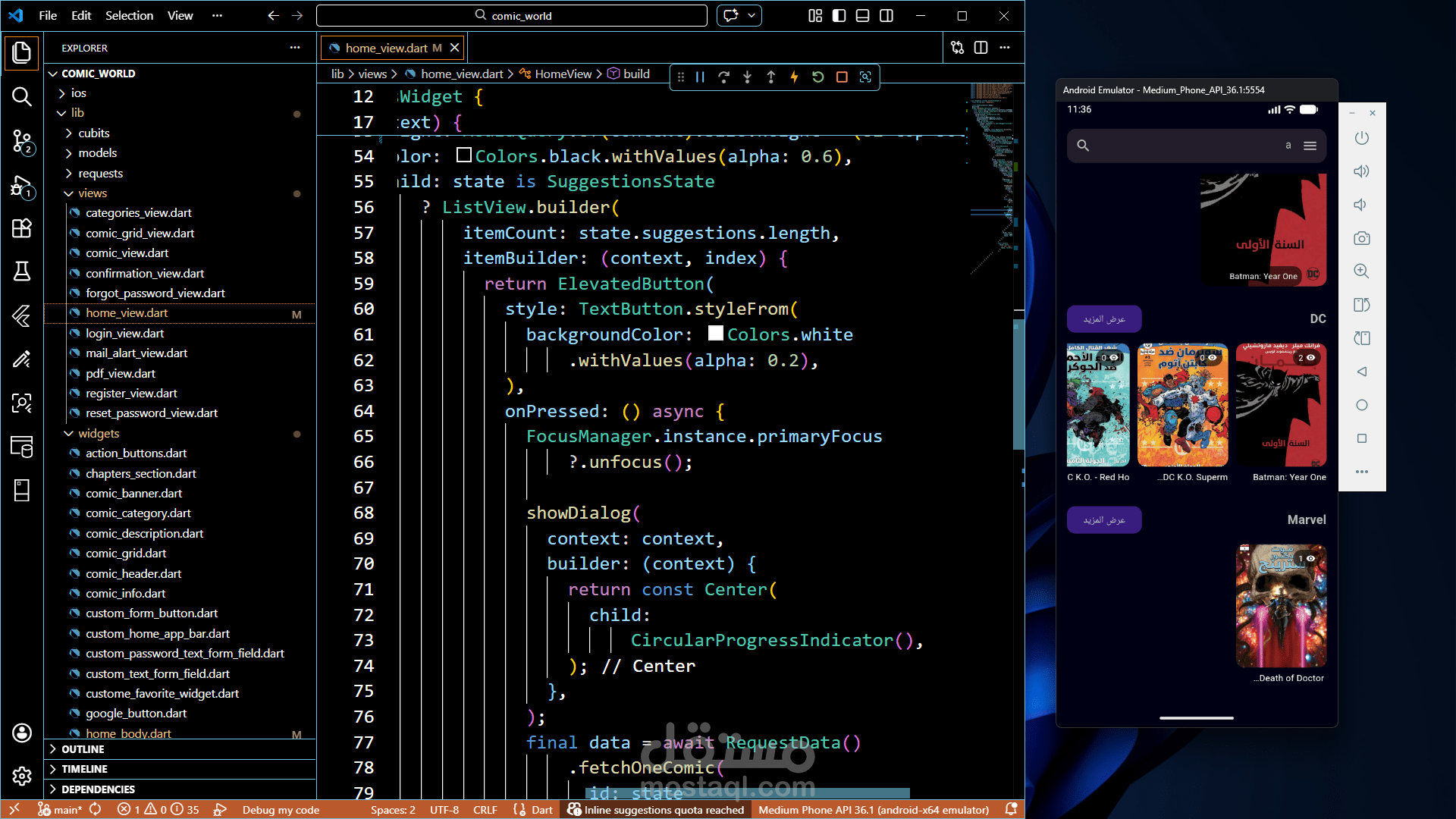Collapse the widgets folder
1456x819 pixels.
98,433
